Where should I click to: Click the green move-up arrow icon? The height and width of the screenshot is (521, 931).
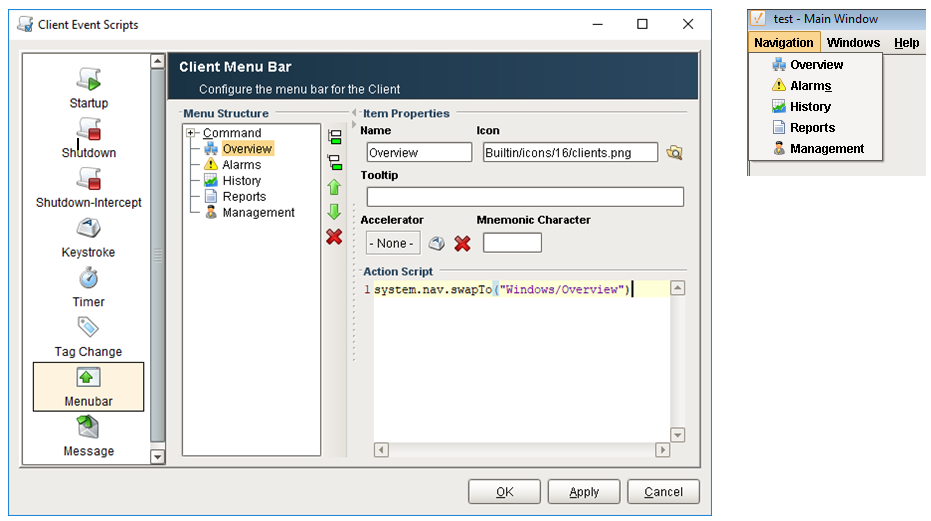tap(334, 187)
